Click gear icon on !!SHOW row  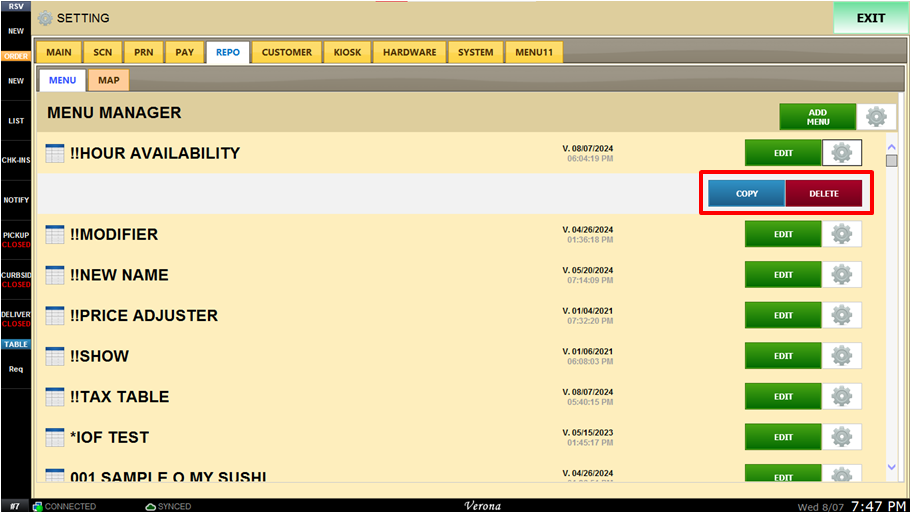[841, 356]
